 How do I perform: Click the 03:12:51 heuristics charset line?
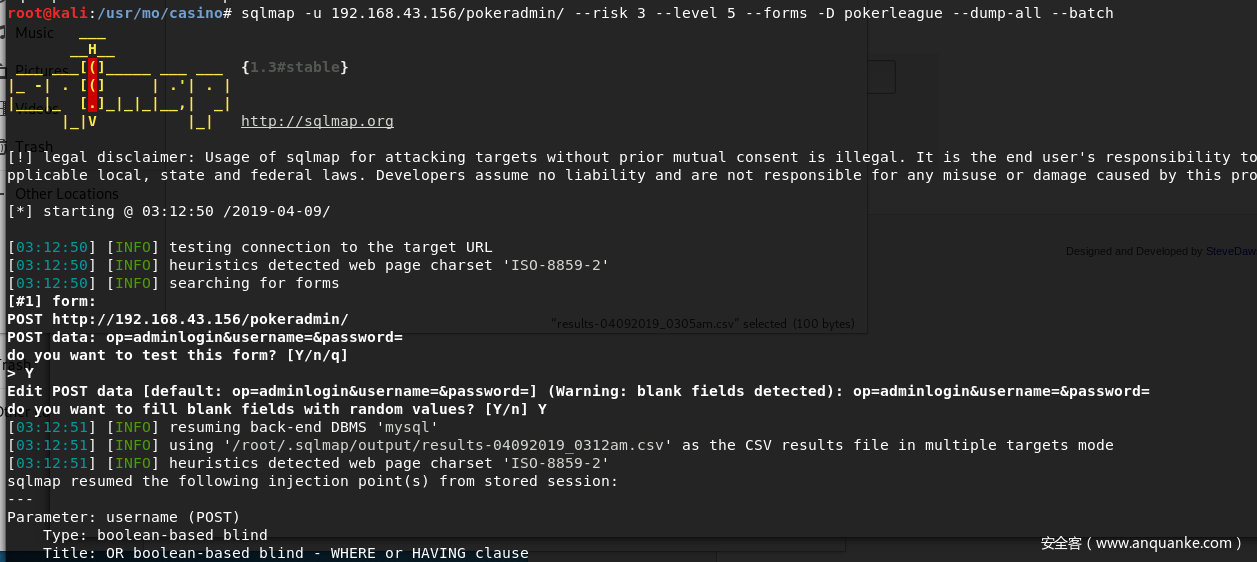308,464
